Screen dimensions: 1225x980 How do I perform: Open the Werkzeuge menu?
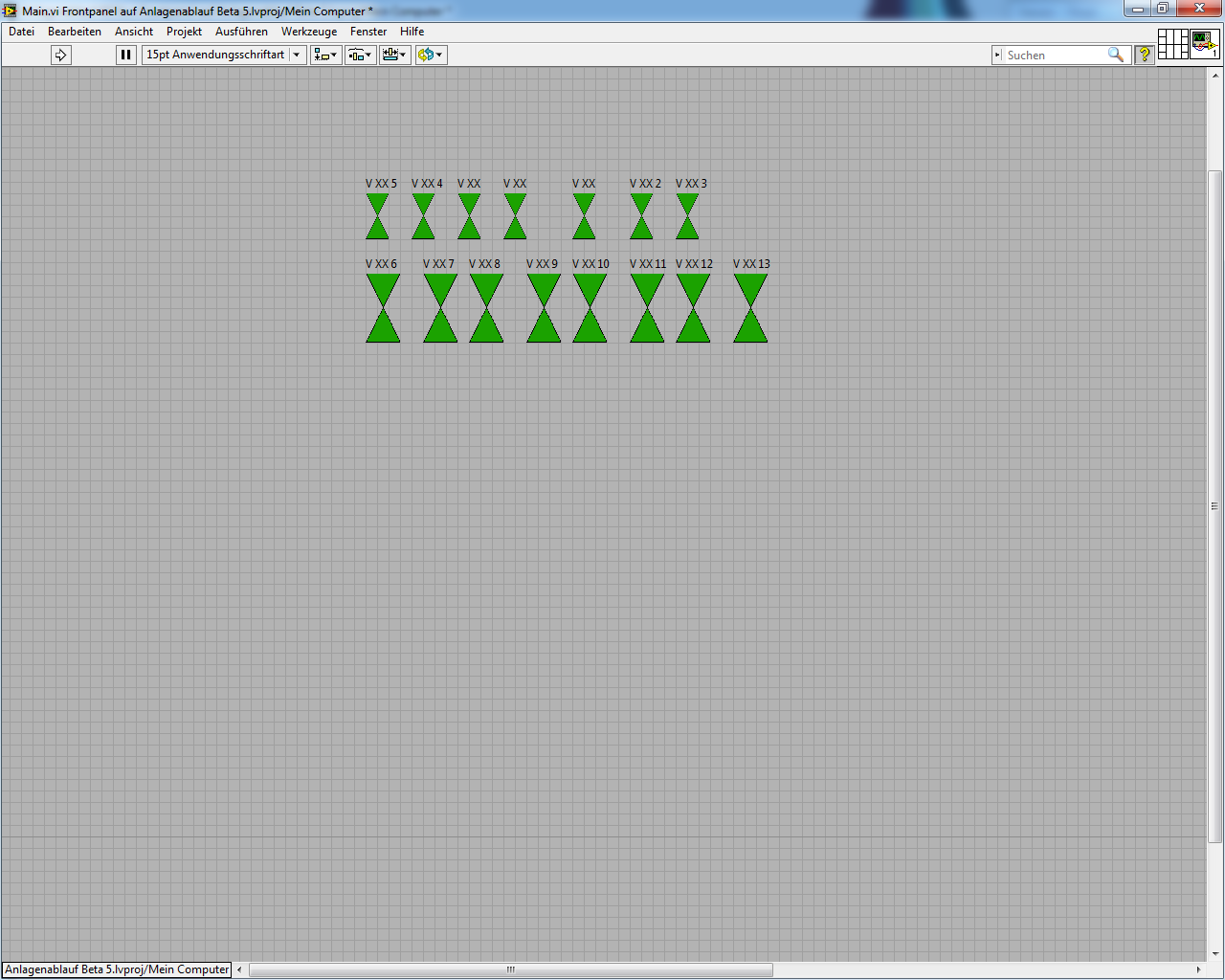pos(309,32)
